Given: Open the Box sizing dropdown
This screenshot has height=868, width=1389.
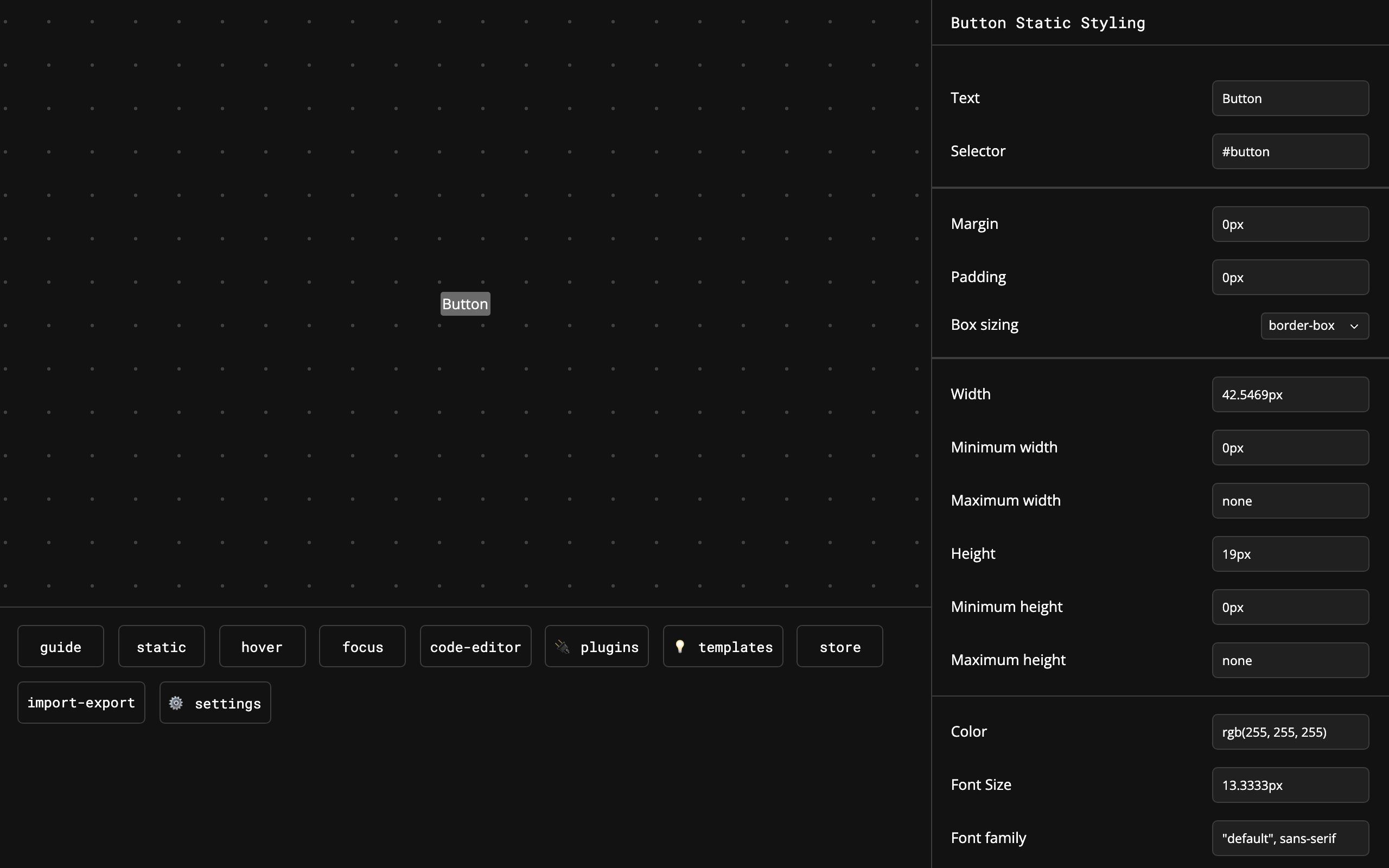Looking at the screenshot, I should pos(1314,325).
